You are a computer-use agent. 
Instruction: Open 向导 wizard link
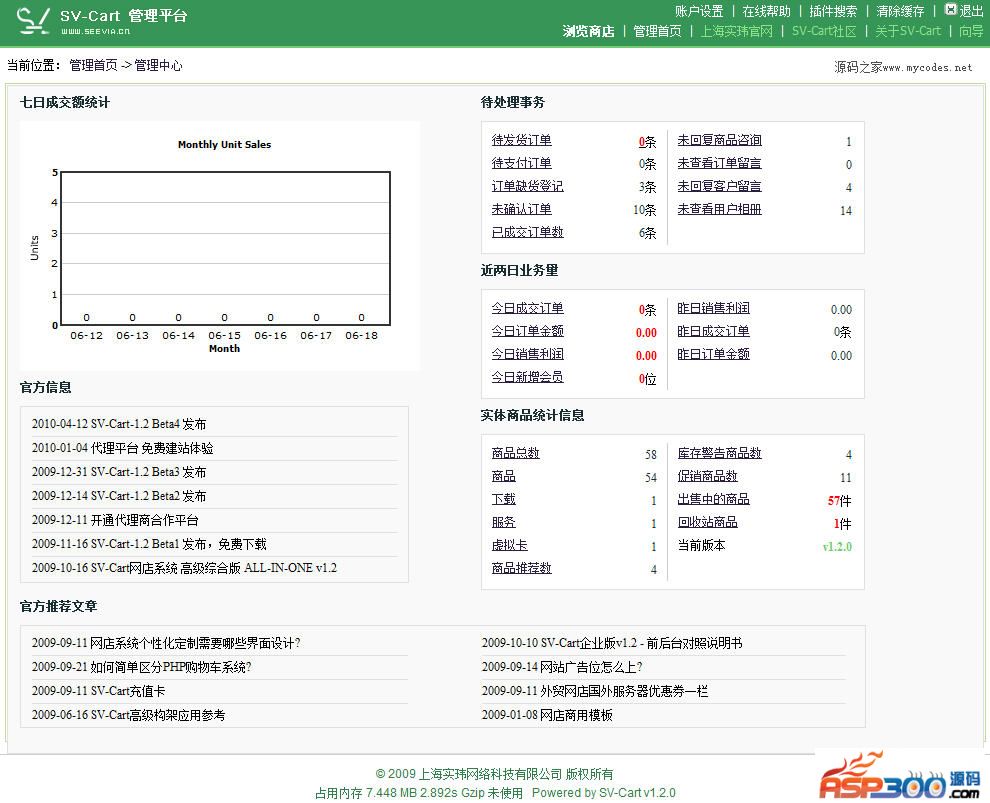(971, 31)
